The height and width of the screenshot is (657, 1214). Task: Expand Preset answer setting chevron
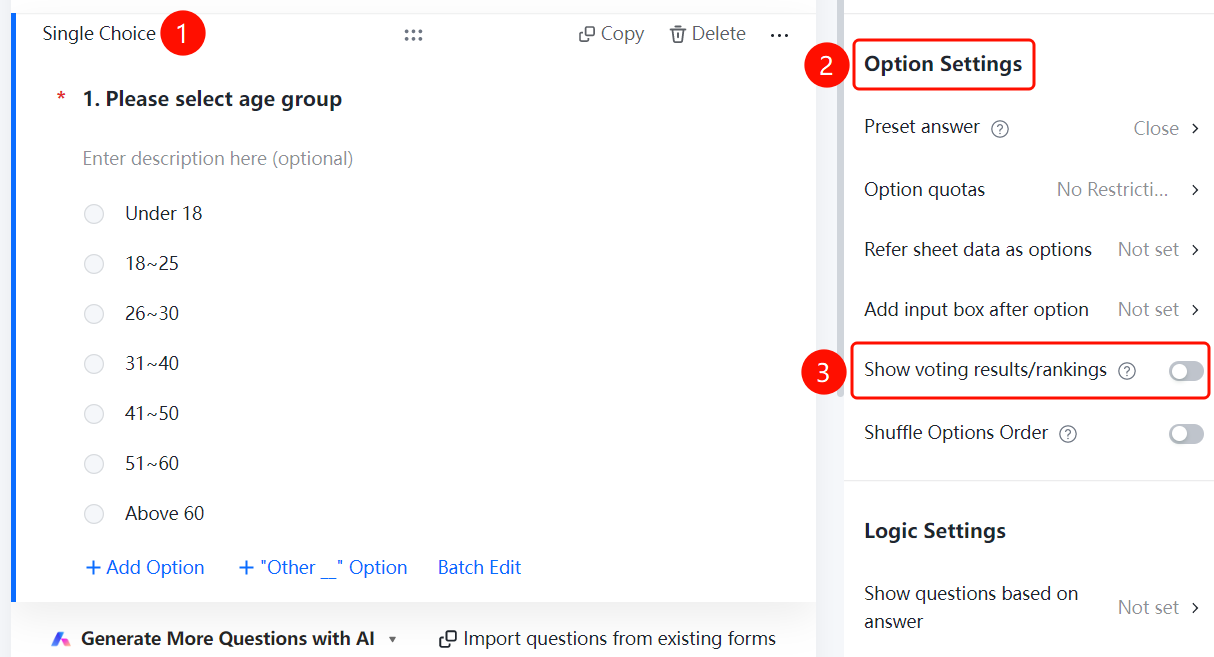tap(1195, 129)
